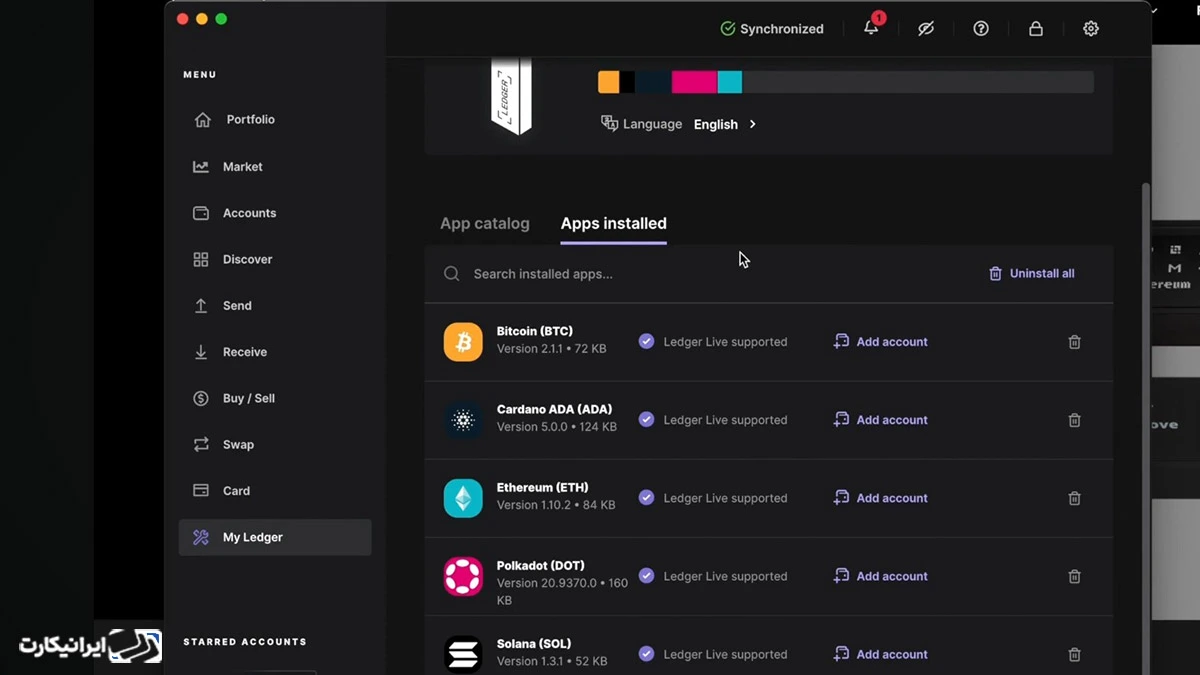Image resolution: width=1200 pixels, height=675 pixels.
Task: Uninstall Solana app via trash icon
Action: click(1075, 654)
